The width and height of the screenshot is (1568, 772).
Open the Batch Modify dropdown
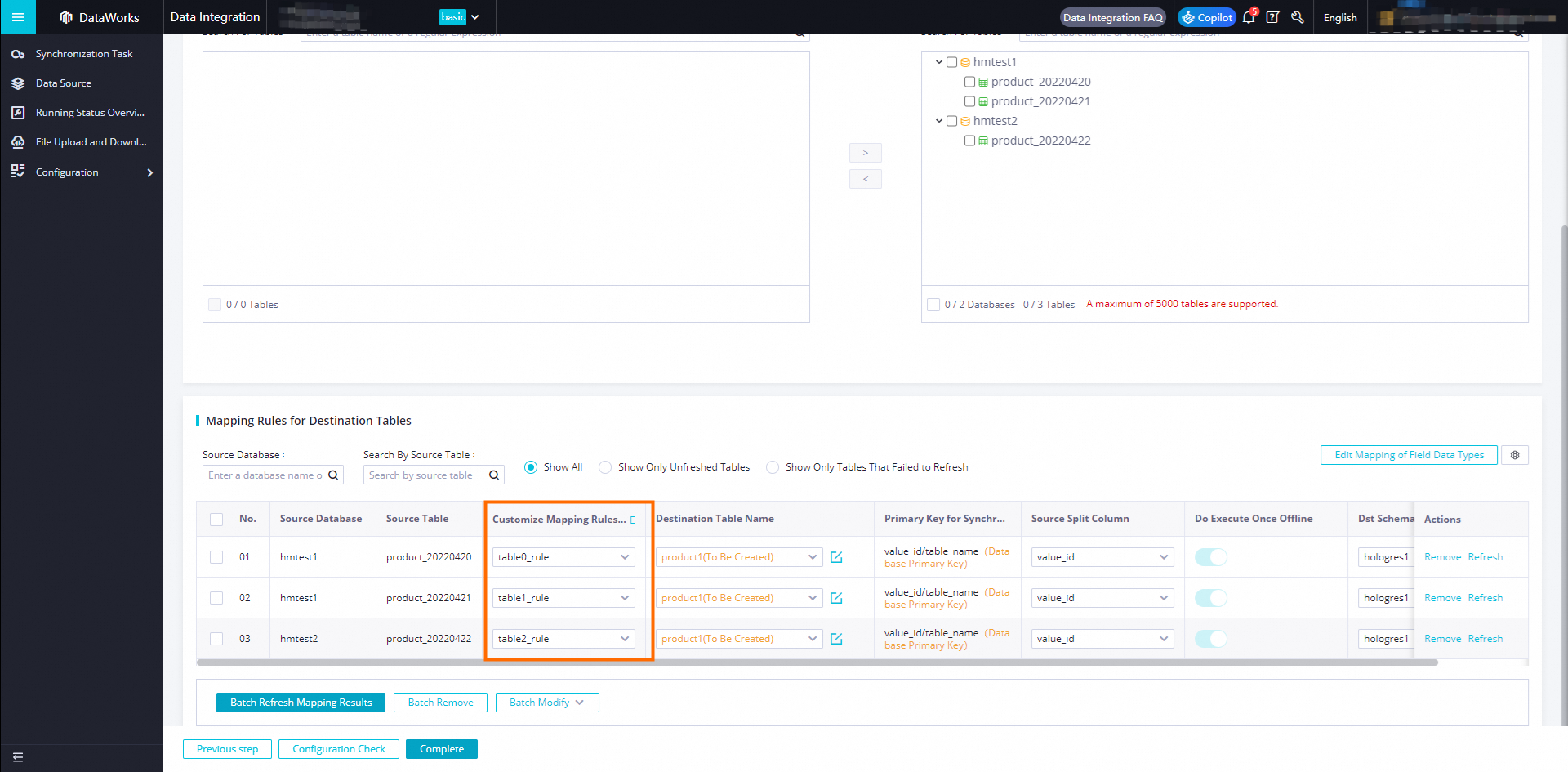[547, 703]
